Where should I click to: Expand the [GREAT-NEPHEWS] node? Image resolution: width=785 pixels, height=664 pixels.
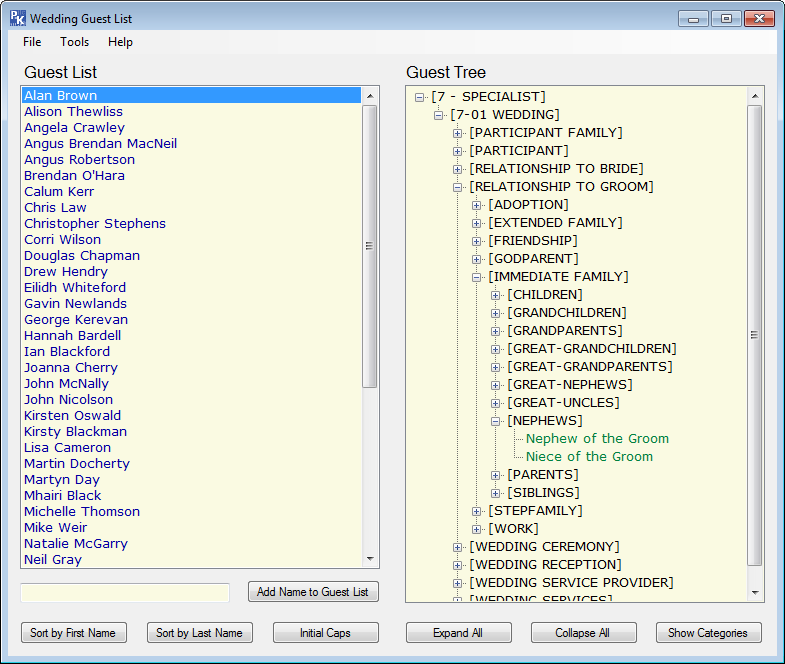click(x=496, y=386)
